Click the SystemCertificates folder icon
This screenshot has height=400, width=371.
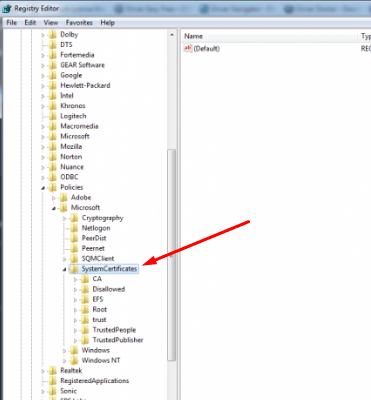75,269
